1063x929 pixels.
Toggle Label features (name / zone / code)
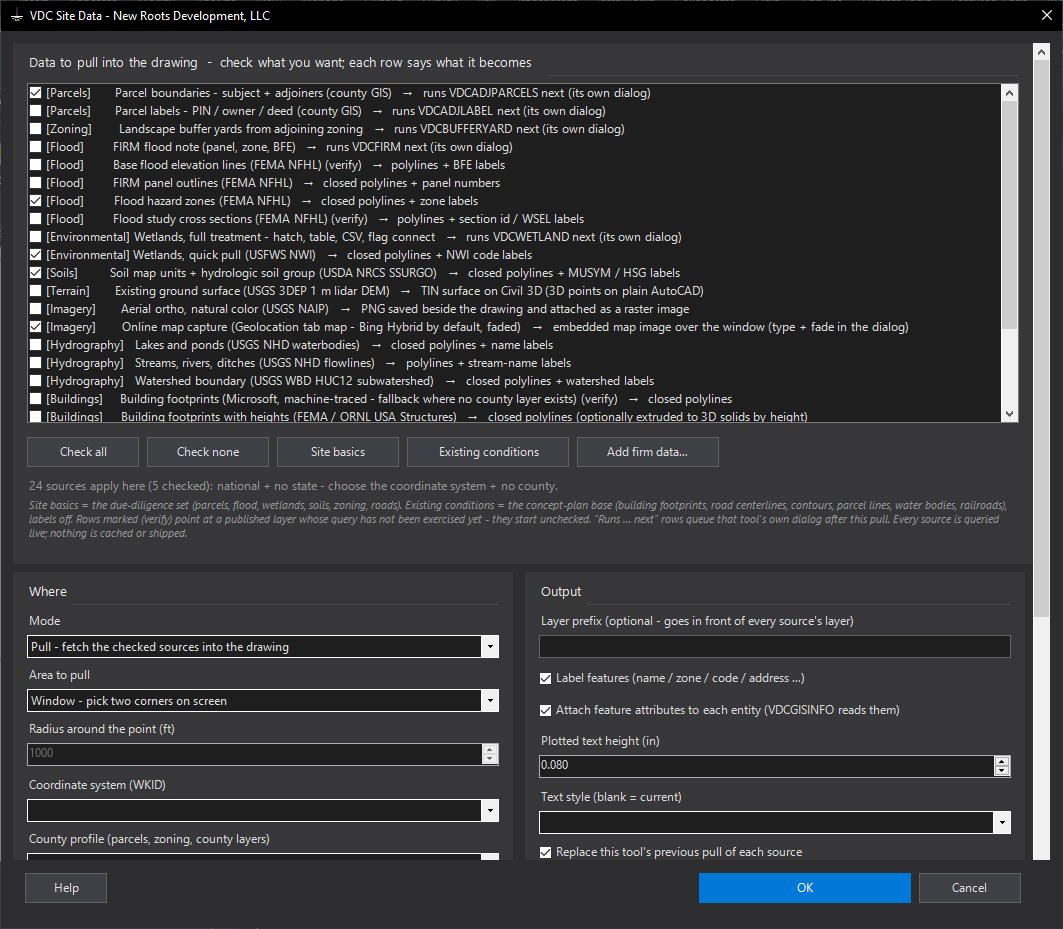545,678
